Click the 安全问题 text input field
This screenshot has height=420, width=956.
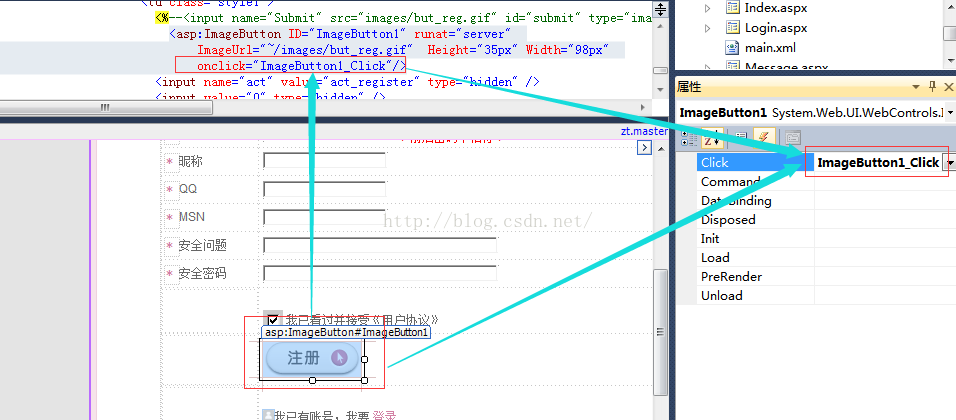[x=380, y=245]
